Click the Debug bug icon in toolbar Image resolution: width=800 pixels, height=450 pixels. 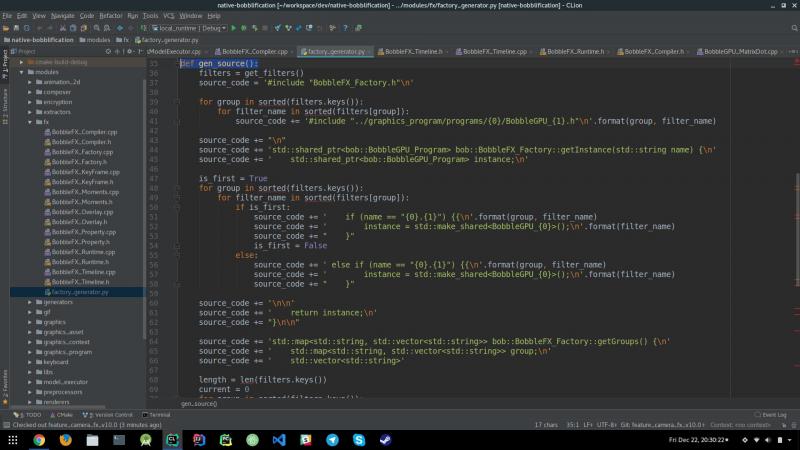244,28
